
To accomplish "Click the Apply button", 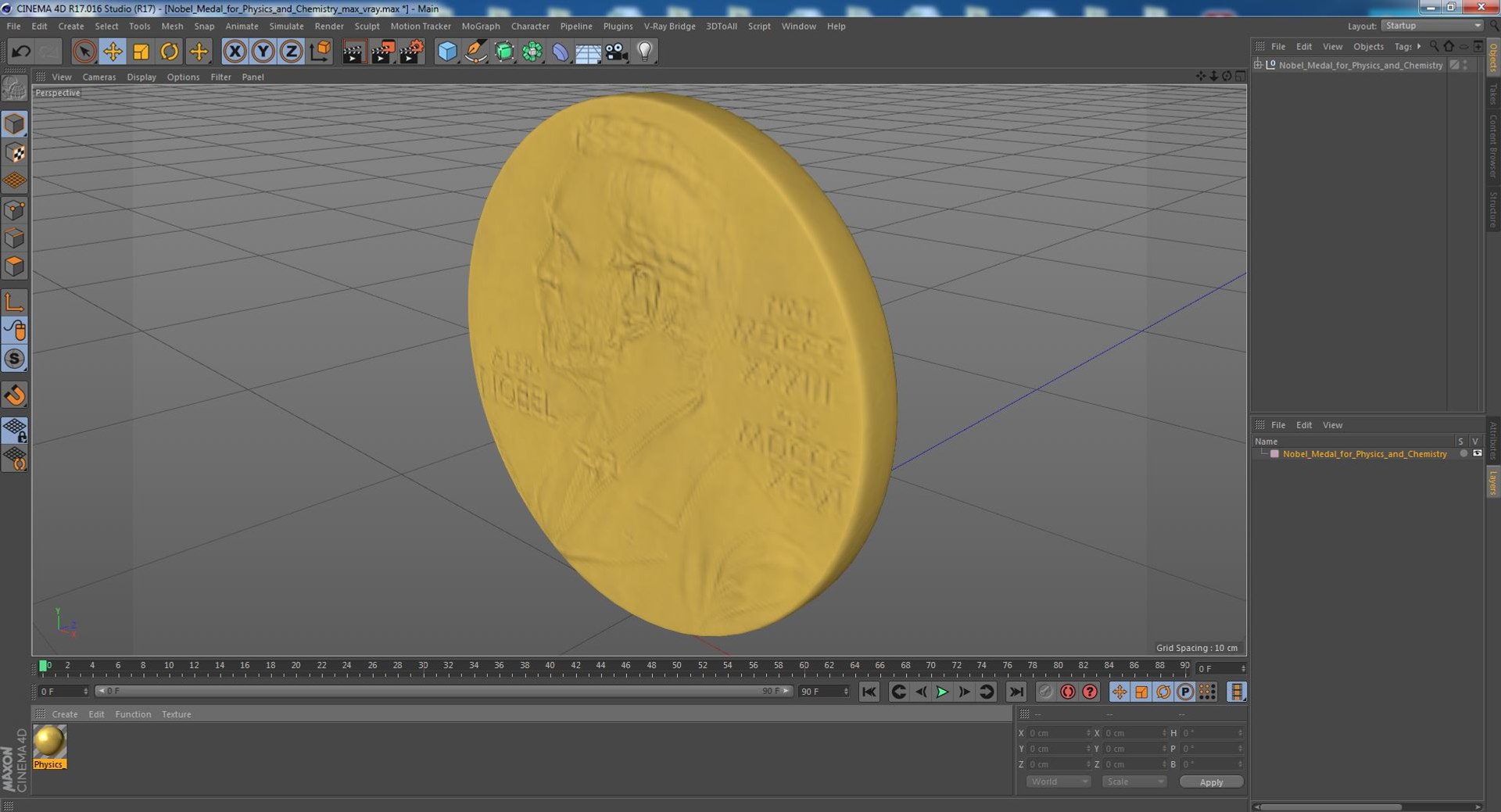I will click(1211, 782).
